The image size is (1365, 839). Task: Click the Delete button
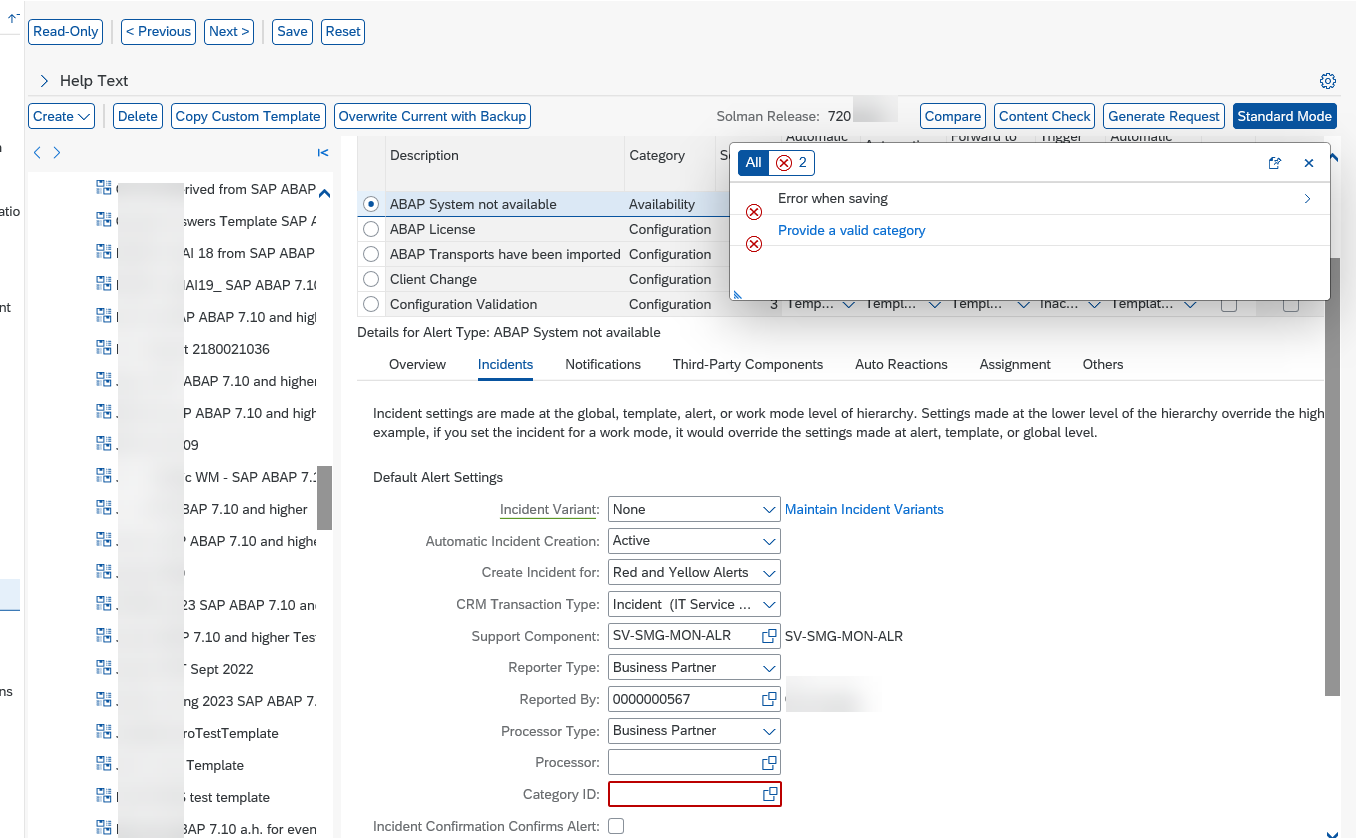[138, 116]
